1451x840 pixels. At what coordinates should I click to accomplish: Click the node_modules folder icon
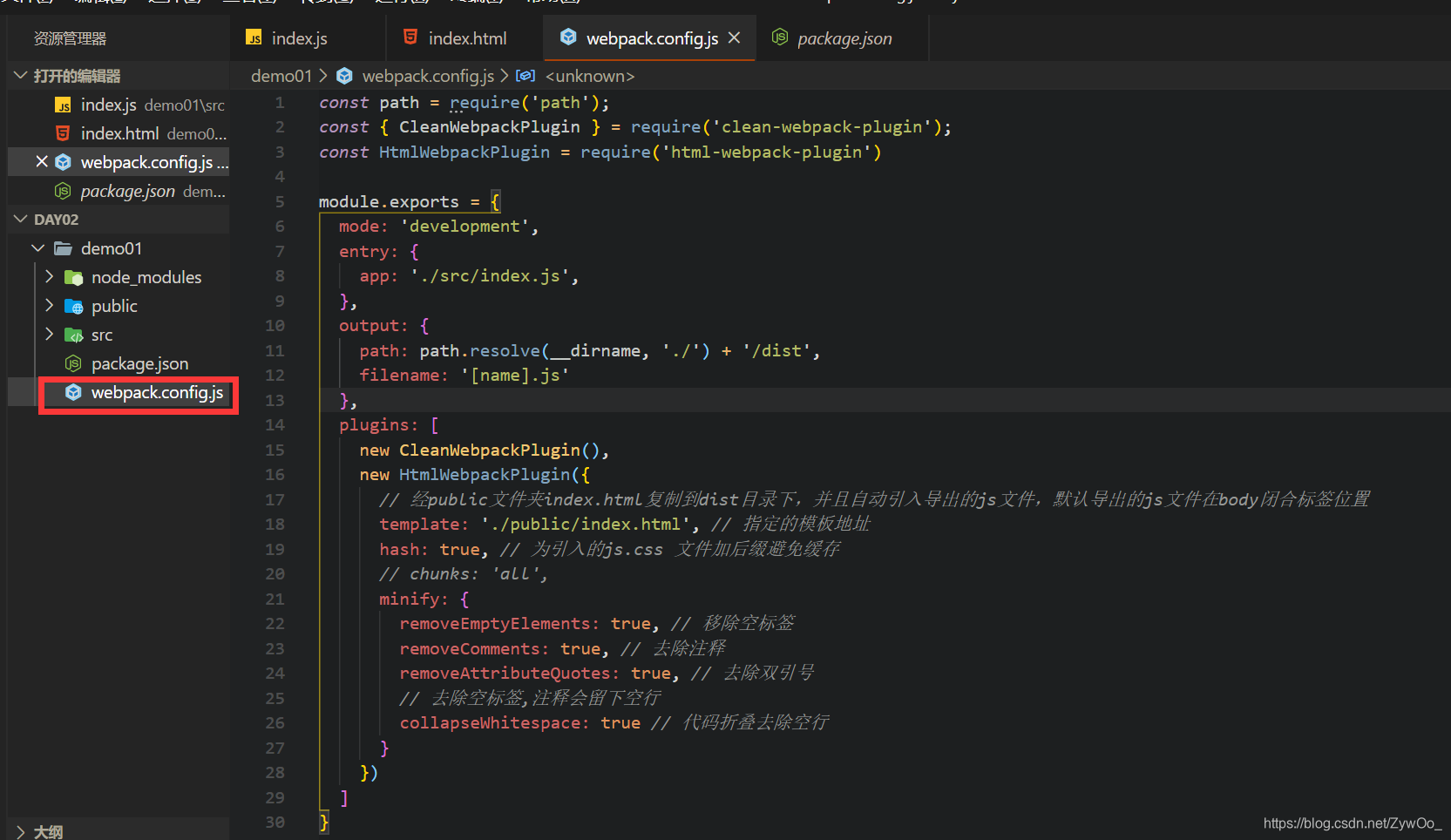point(73,278)
